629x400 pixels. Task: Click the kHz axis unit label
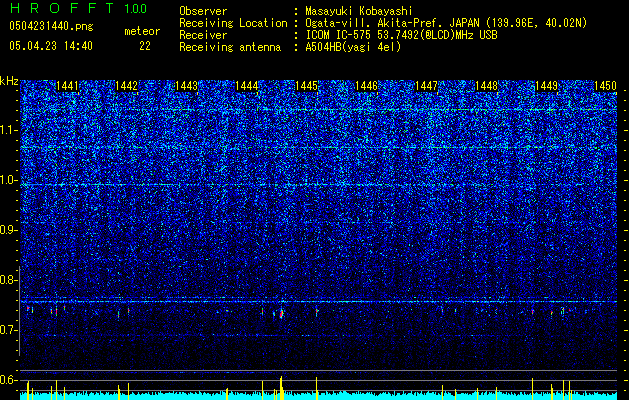click(x=9, y=81)
